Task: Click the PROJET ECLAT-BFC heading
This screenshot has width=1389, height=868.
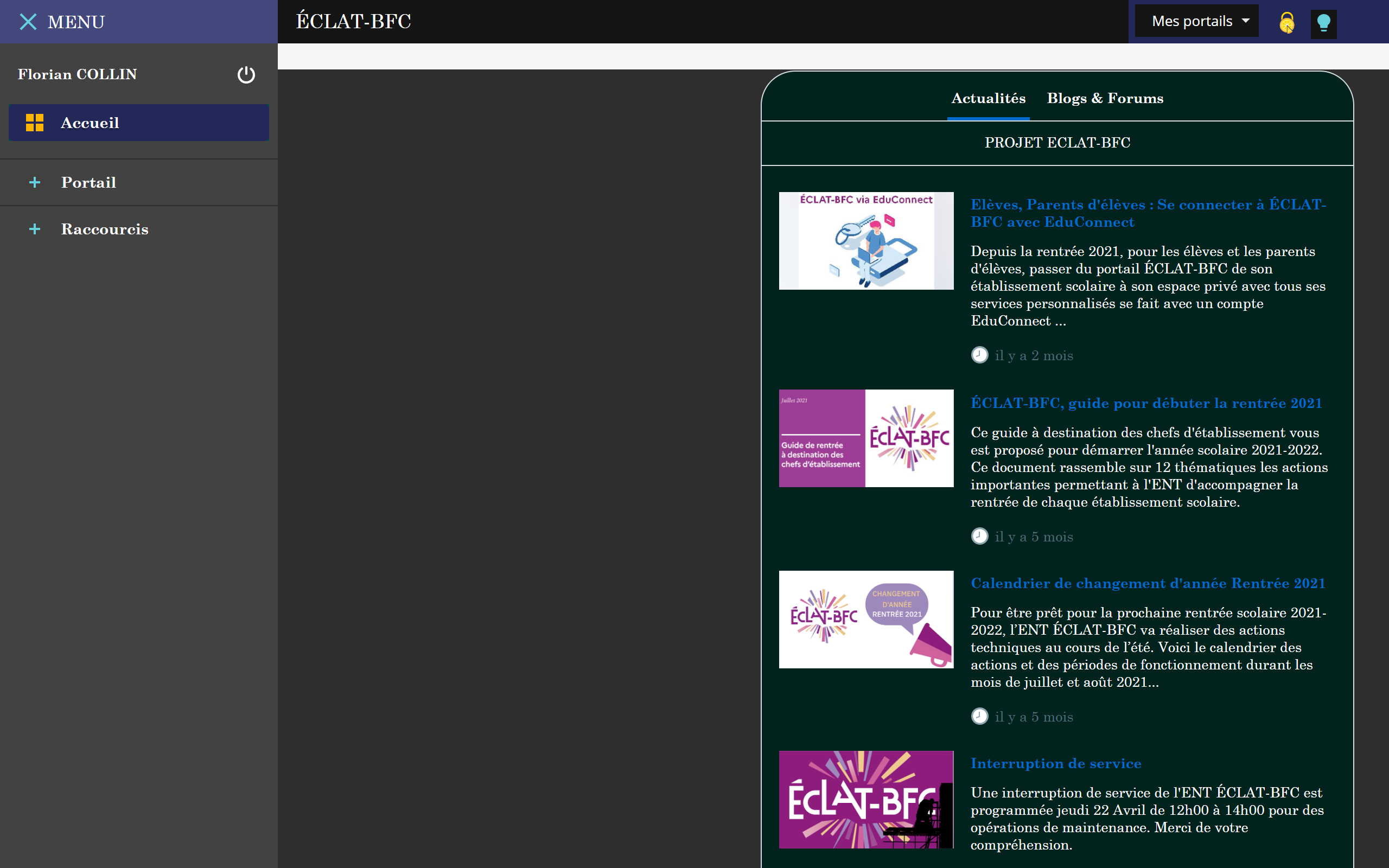Action: pyautogui.click(x=1057, y=142)
